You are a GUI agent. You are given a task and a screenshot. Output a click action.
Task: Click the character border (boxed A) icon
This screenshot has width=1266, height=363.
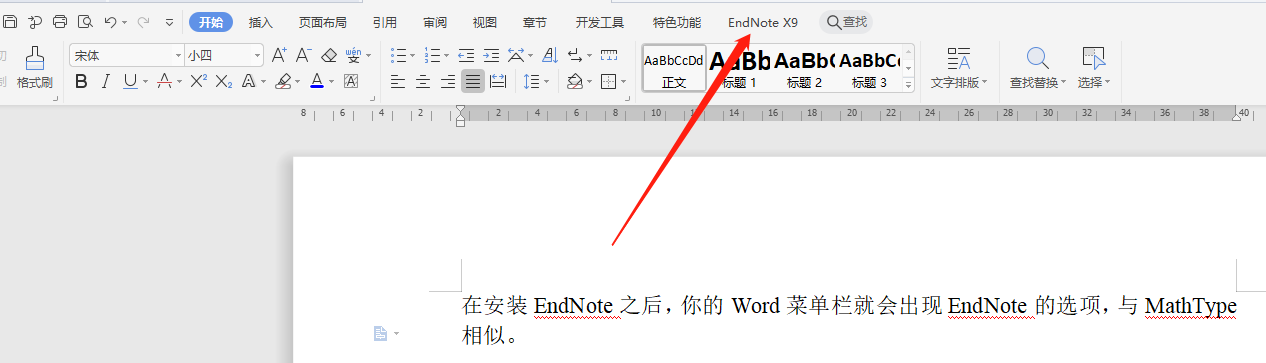click(351, 81)
